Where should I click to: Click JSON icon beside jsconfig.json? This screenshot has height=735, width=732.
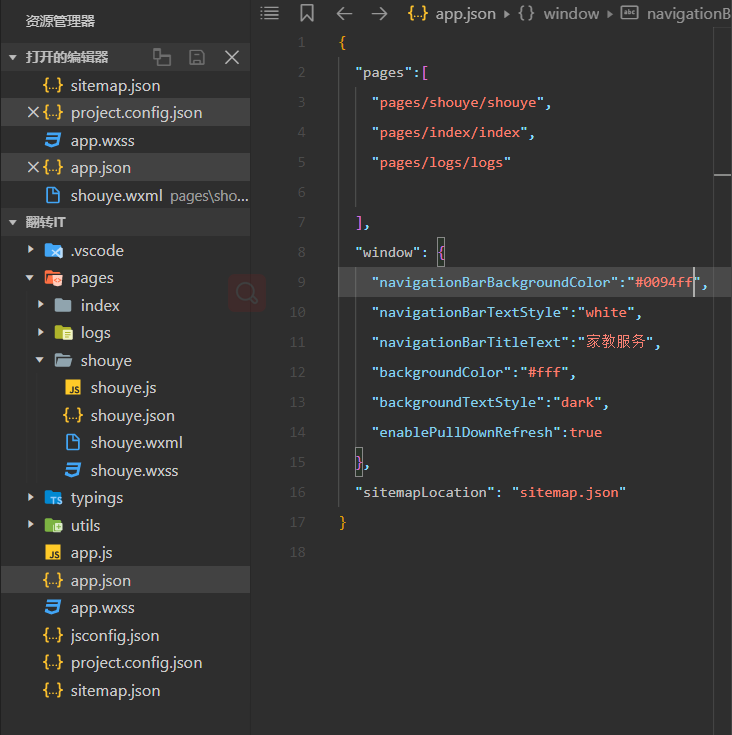[53, 635]
